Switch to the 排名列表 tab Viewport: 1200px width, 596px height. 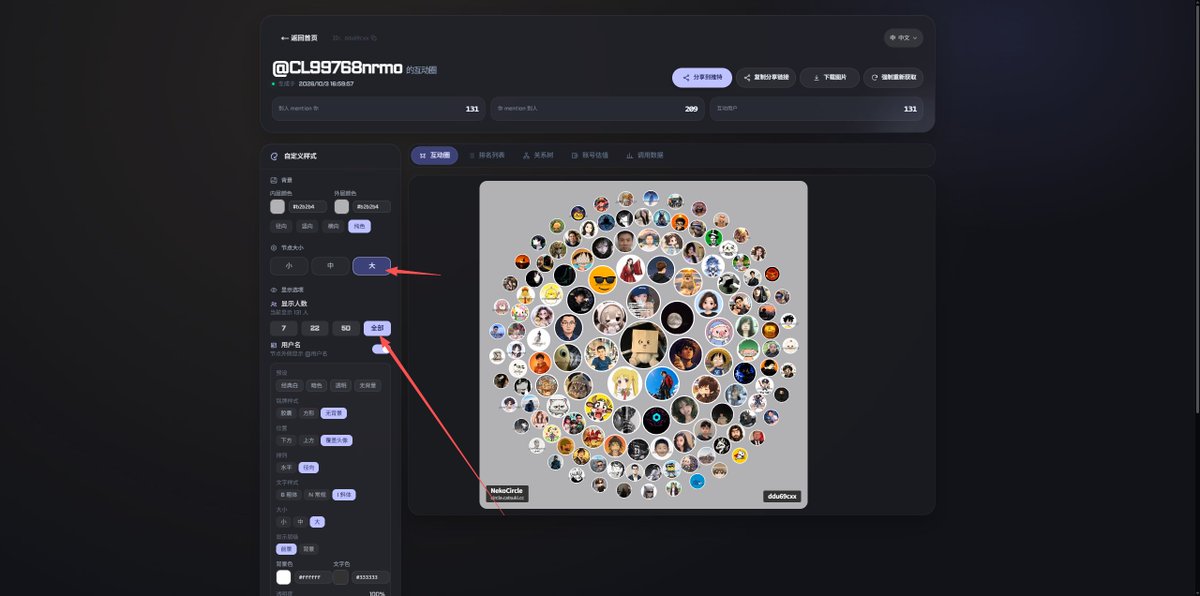pyautogui.click(x=487, y=155)
